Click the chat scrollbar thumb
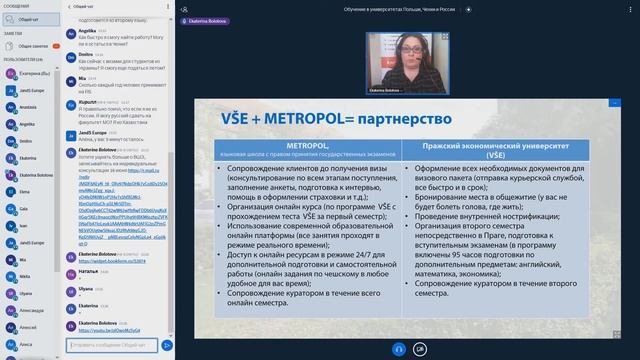Image resolution: width=640 pixels, height=360 pixels. point(171,242)
